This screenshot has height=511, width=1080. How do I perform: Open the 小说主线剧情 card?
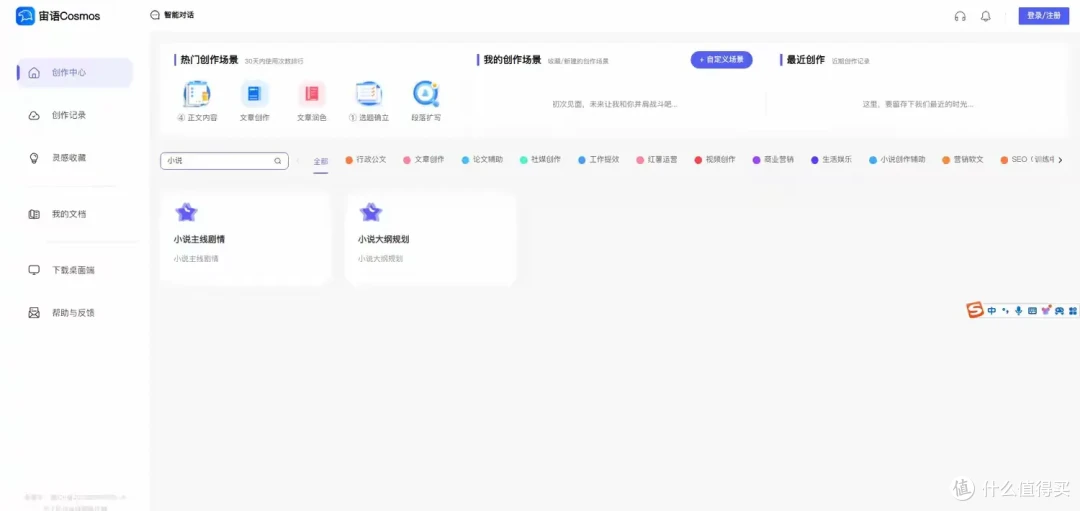[245, 240]
